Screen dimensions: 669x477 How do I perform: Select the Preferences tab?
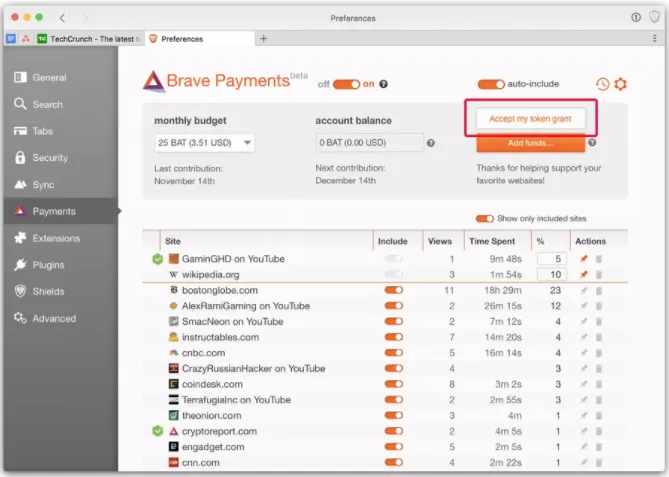coord(200,39)
